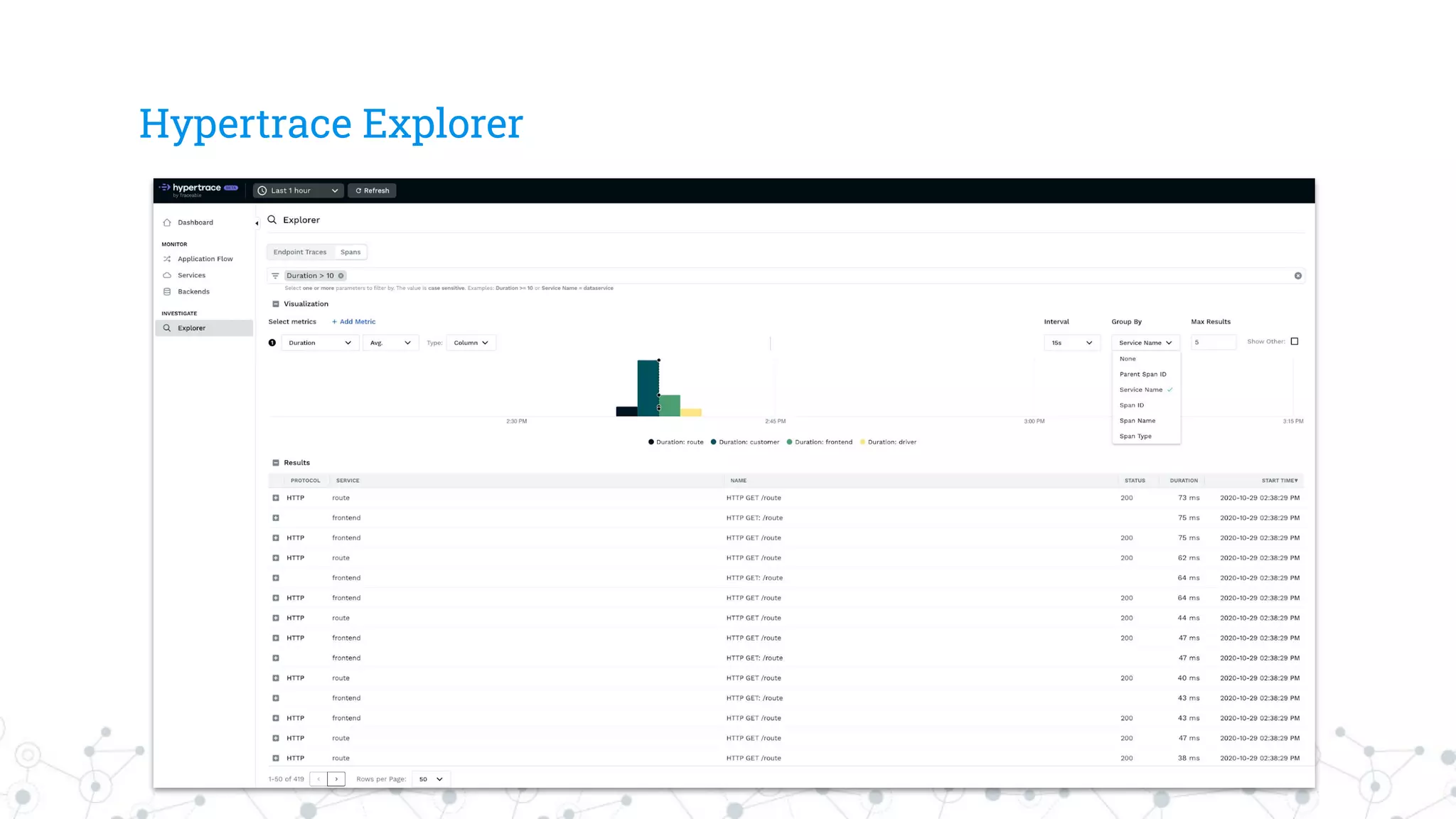Click the Add Metric link
This screenshot has height=819, width=1456.
353,322
